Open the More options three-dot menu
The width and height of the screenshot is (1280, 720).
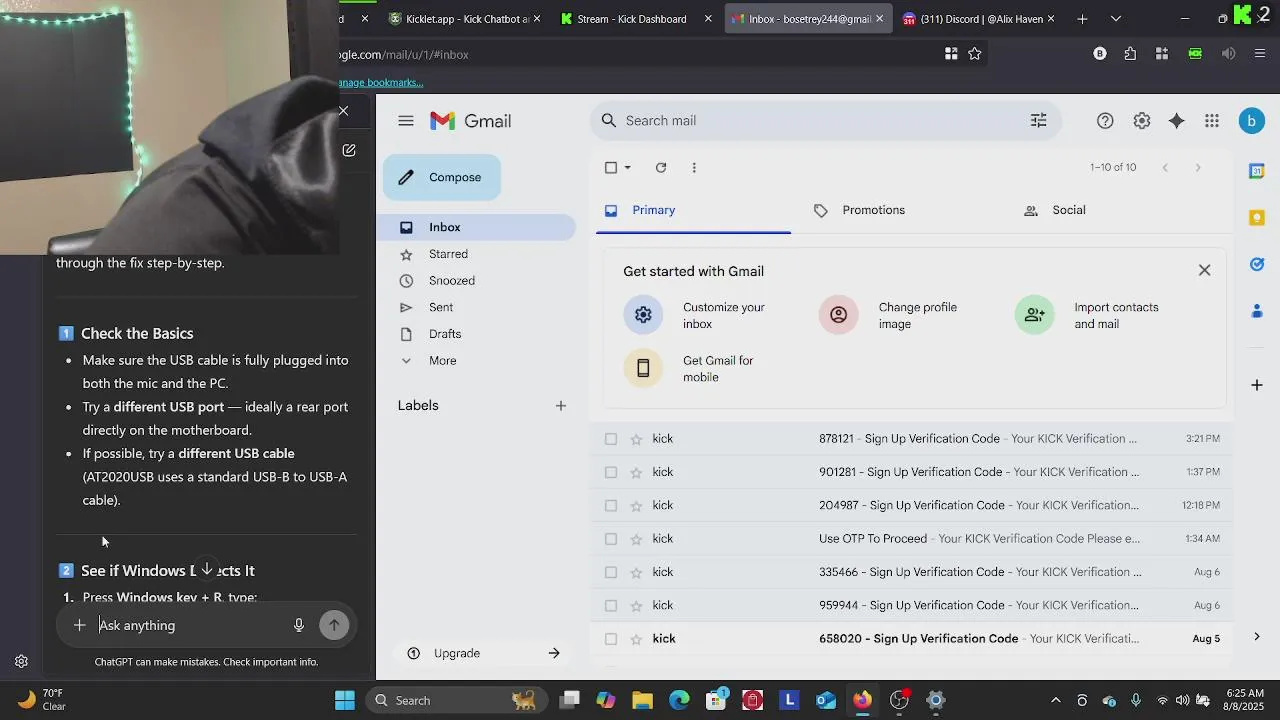pyautogui.click(x=694, y=168)
